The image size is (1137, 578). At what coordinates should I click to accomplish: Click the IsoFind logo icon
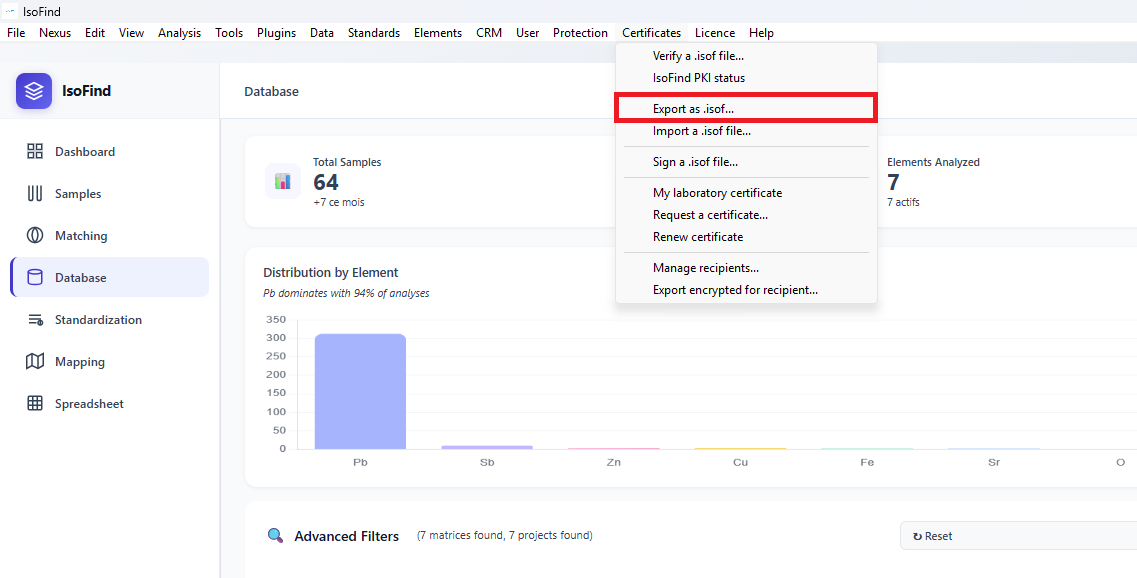tap(33, 90)
